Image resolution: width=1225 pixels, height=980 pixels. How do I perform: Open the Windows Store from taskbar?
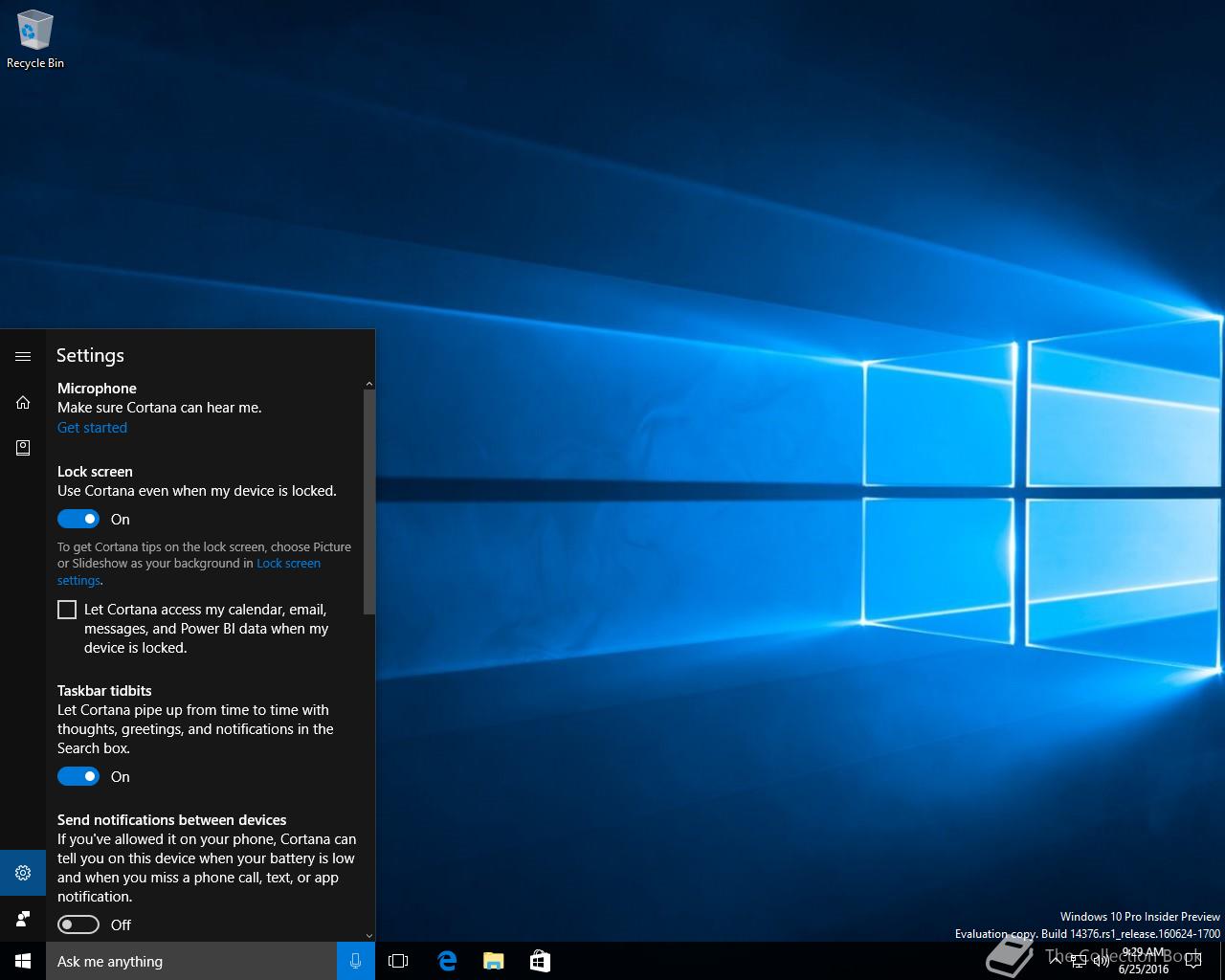coord(540,961)
